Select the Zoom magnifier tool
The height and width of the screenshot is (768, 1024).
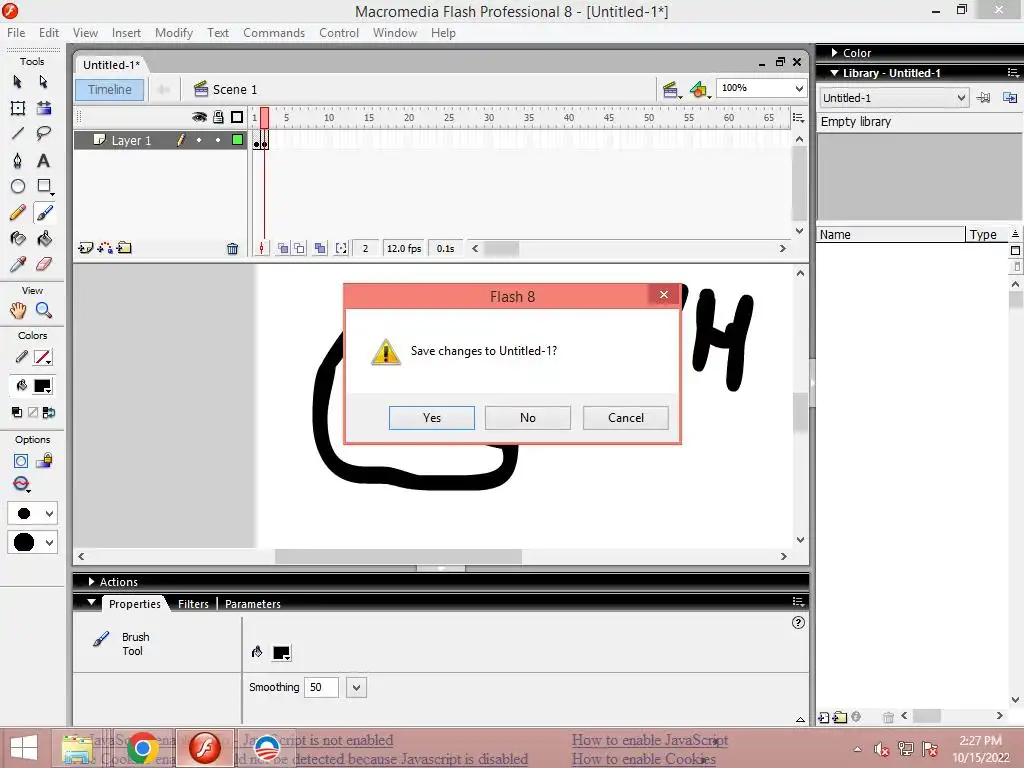click(x=44, y=310)
